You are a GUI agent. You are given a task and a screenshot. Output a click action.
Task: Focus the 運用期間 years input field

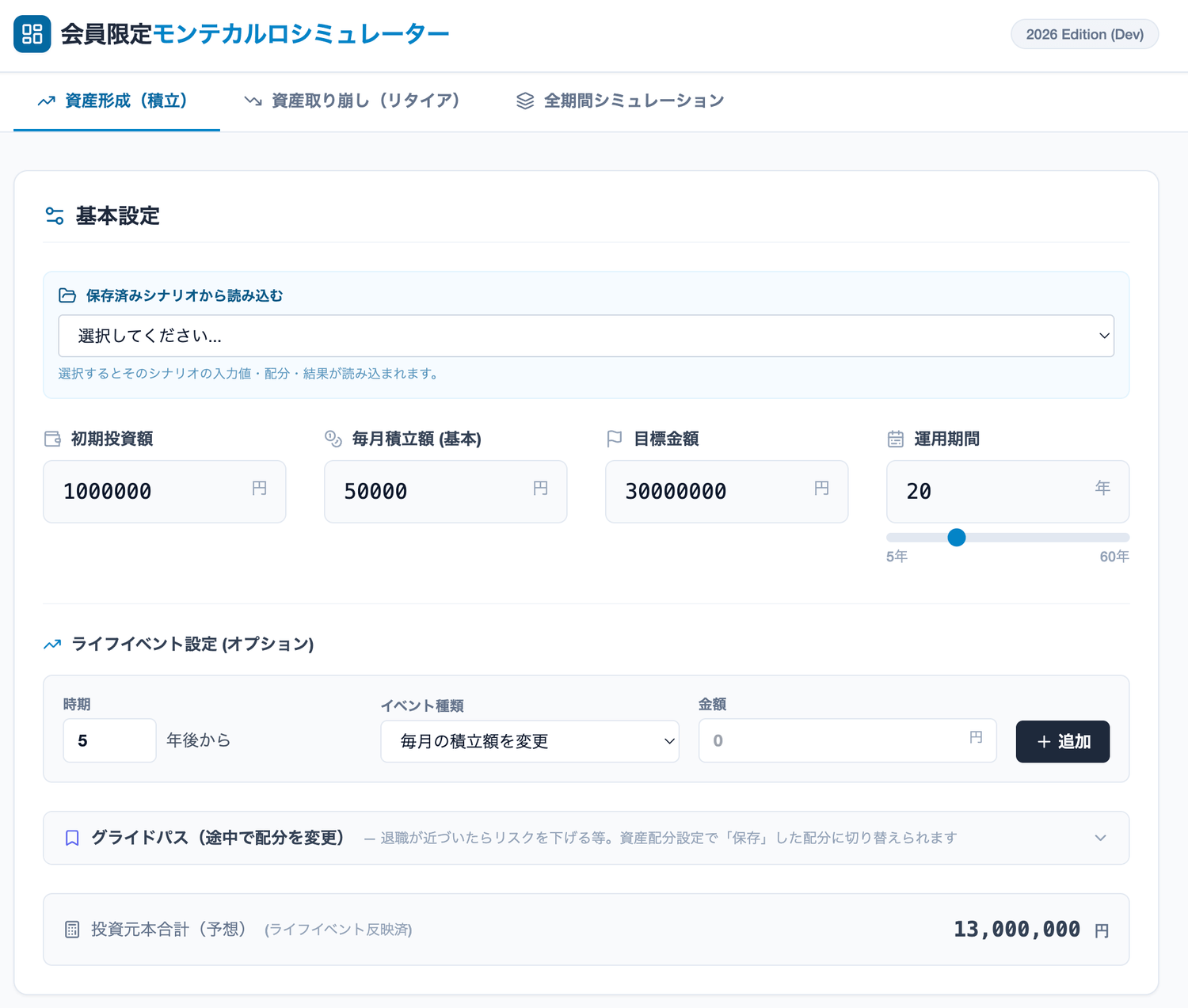click(x=1007, y=492)
